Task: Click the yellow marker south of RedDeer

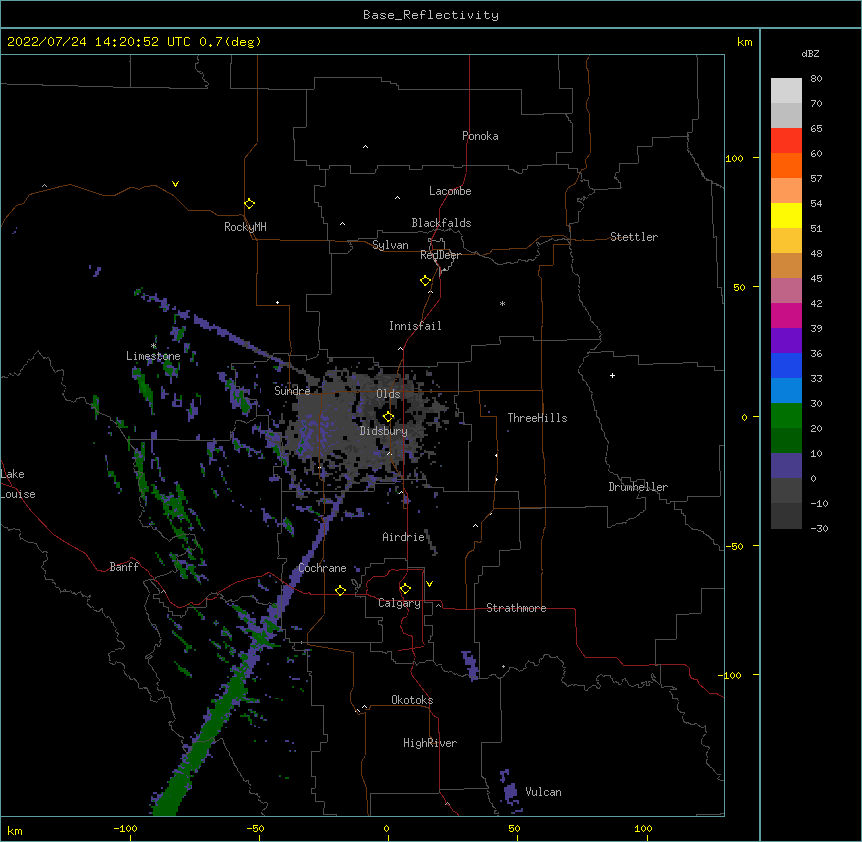Action: point(425,280)
